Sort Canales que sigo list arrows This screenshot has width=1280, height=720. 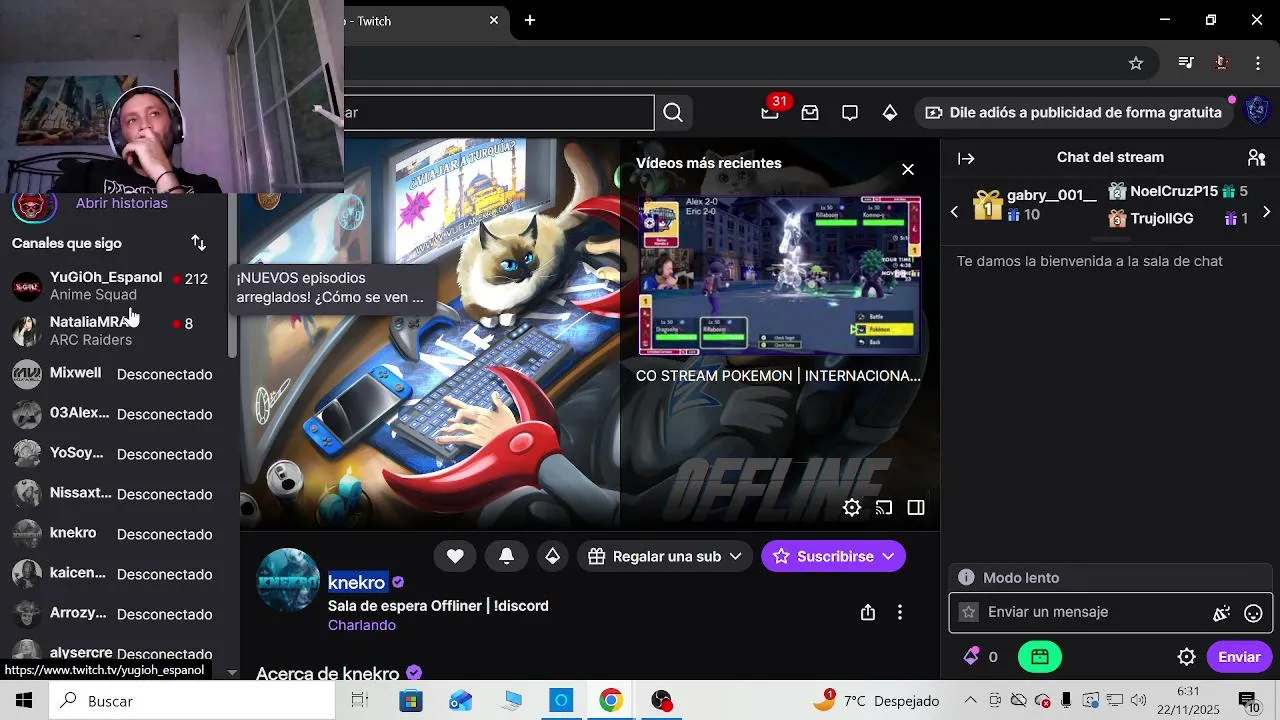[198, 243]
